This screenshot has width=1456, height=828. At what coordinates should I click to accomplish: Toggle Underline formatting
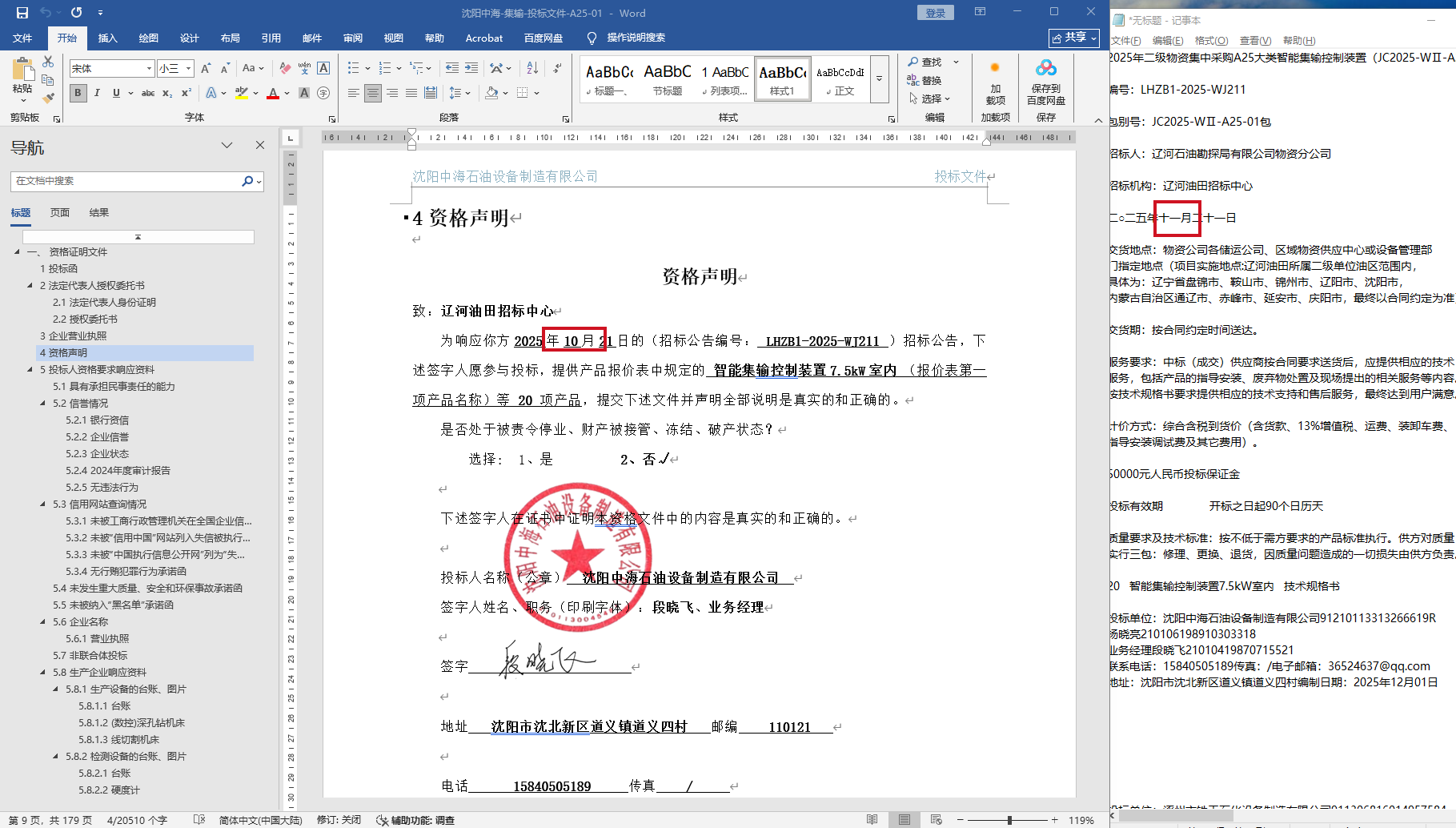[x=116, y=93]
